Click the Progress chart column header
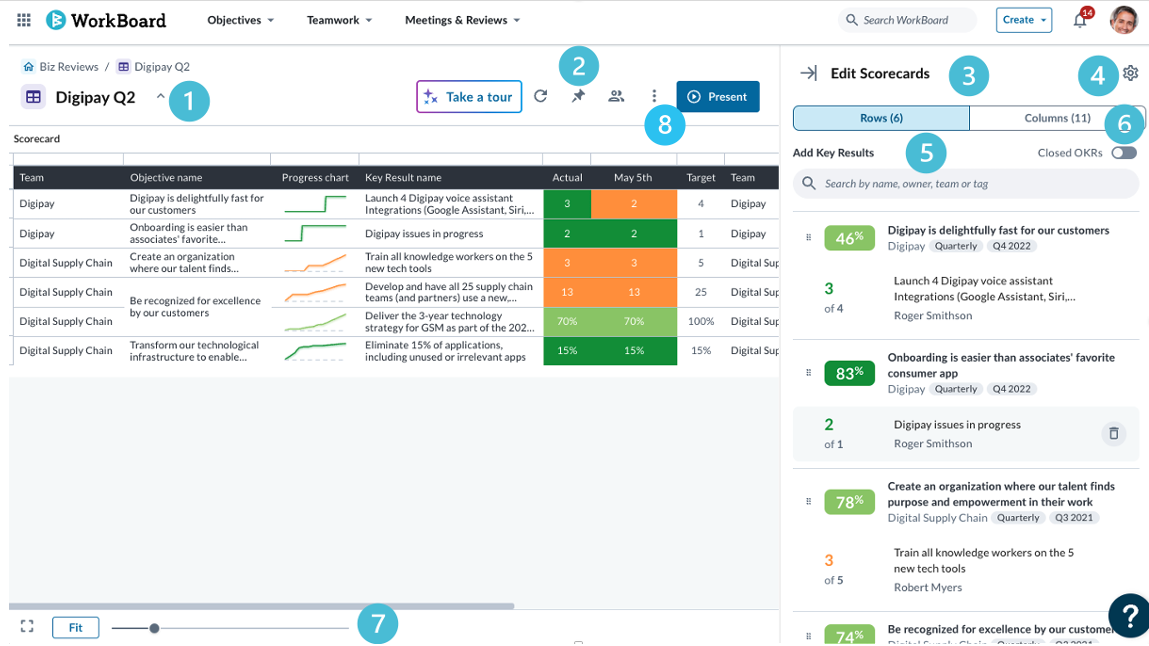This screenshot has width=1149, height=646. coord(315,177)
